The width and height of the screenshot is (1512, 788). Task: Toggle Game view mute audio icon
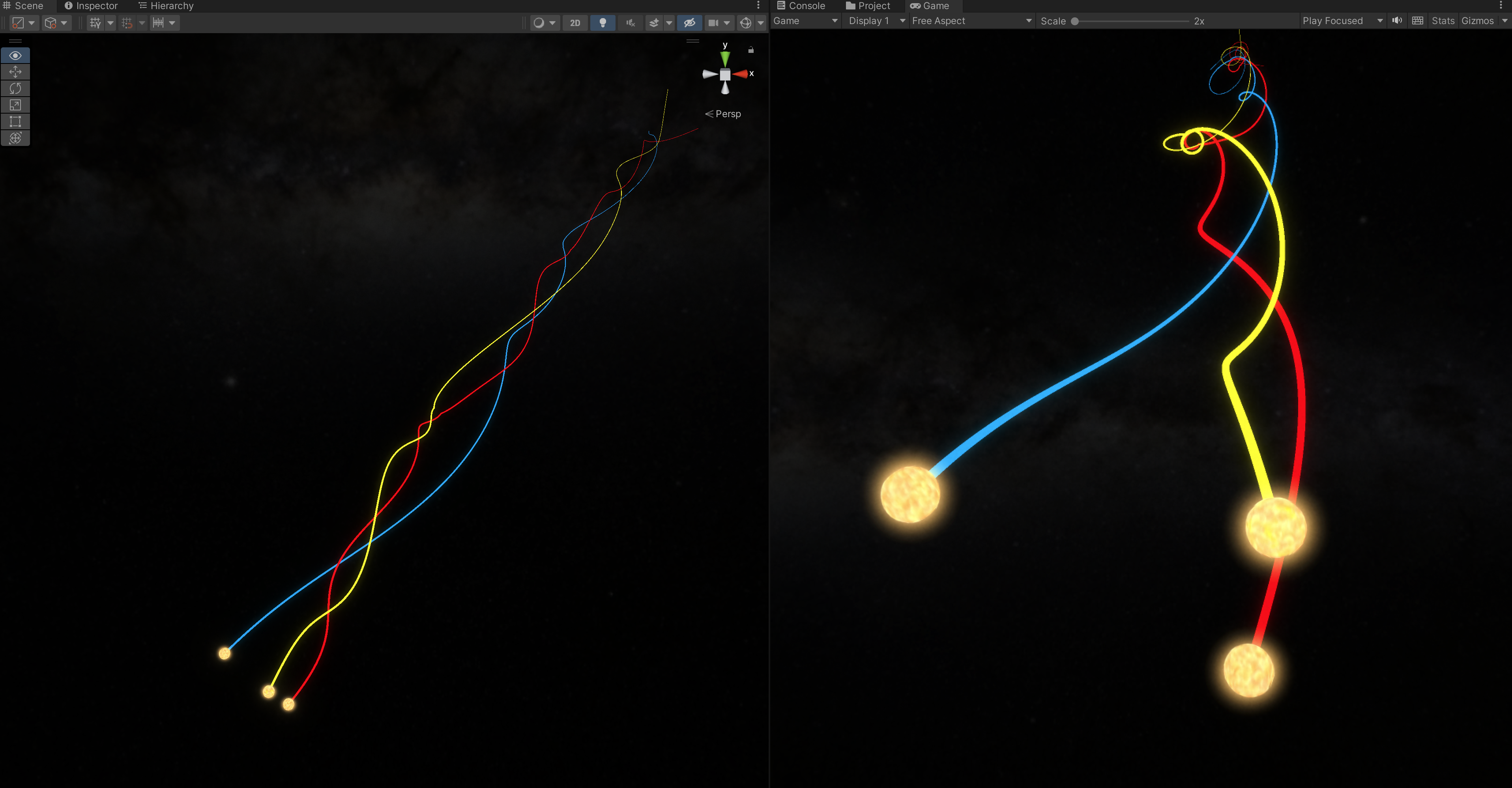coord(1398,21)
